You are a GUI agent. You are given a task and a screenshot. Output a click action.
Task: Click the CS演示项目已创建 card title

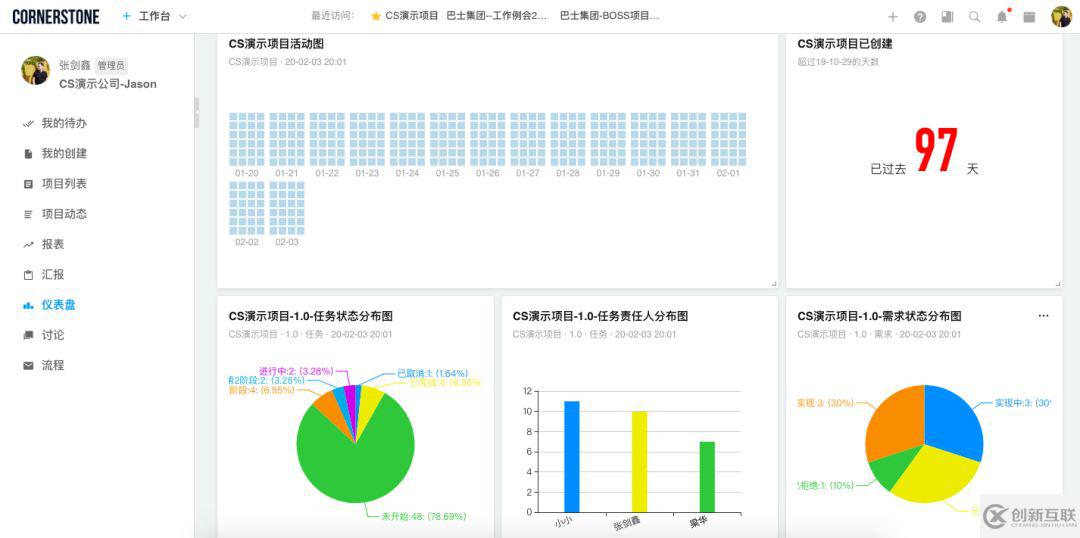tap(845, 44)
